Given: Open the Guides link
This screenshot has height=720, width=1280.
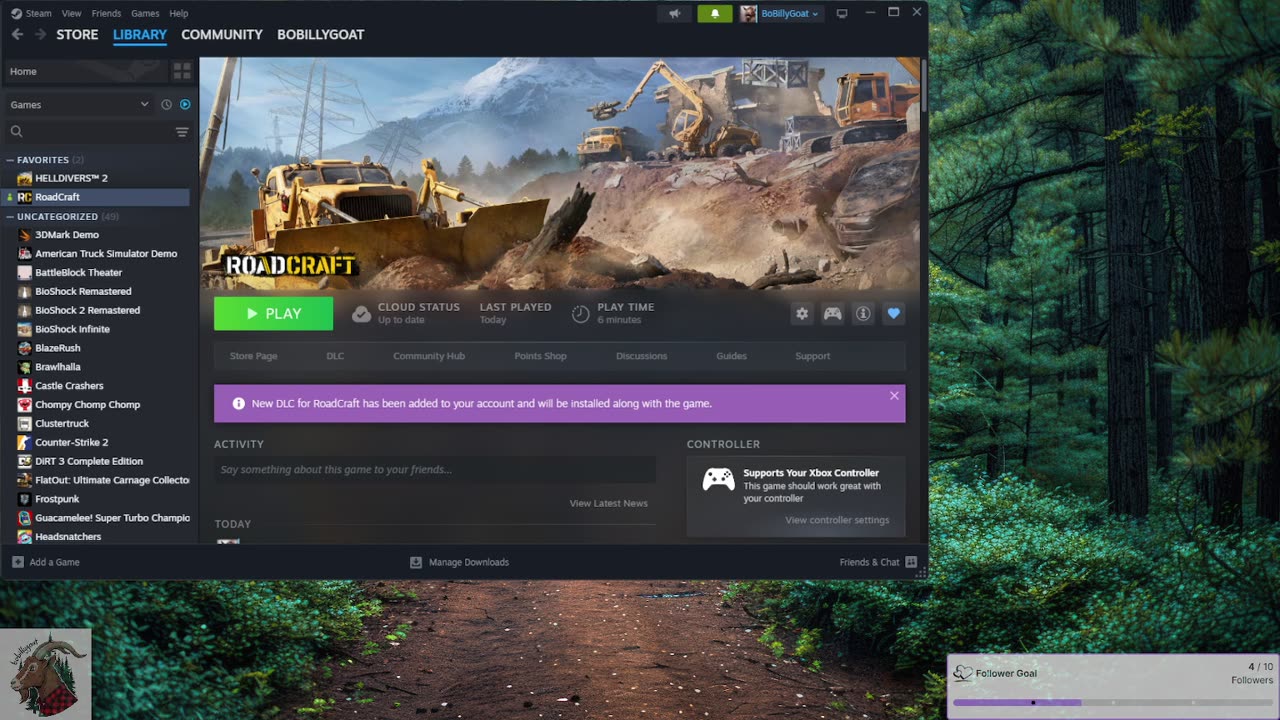Looking at the screenshot, I should (x=731, y=356).
